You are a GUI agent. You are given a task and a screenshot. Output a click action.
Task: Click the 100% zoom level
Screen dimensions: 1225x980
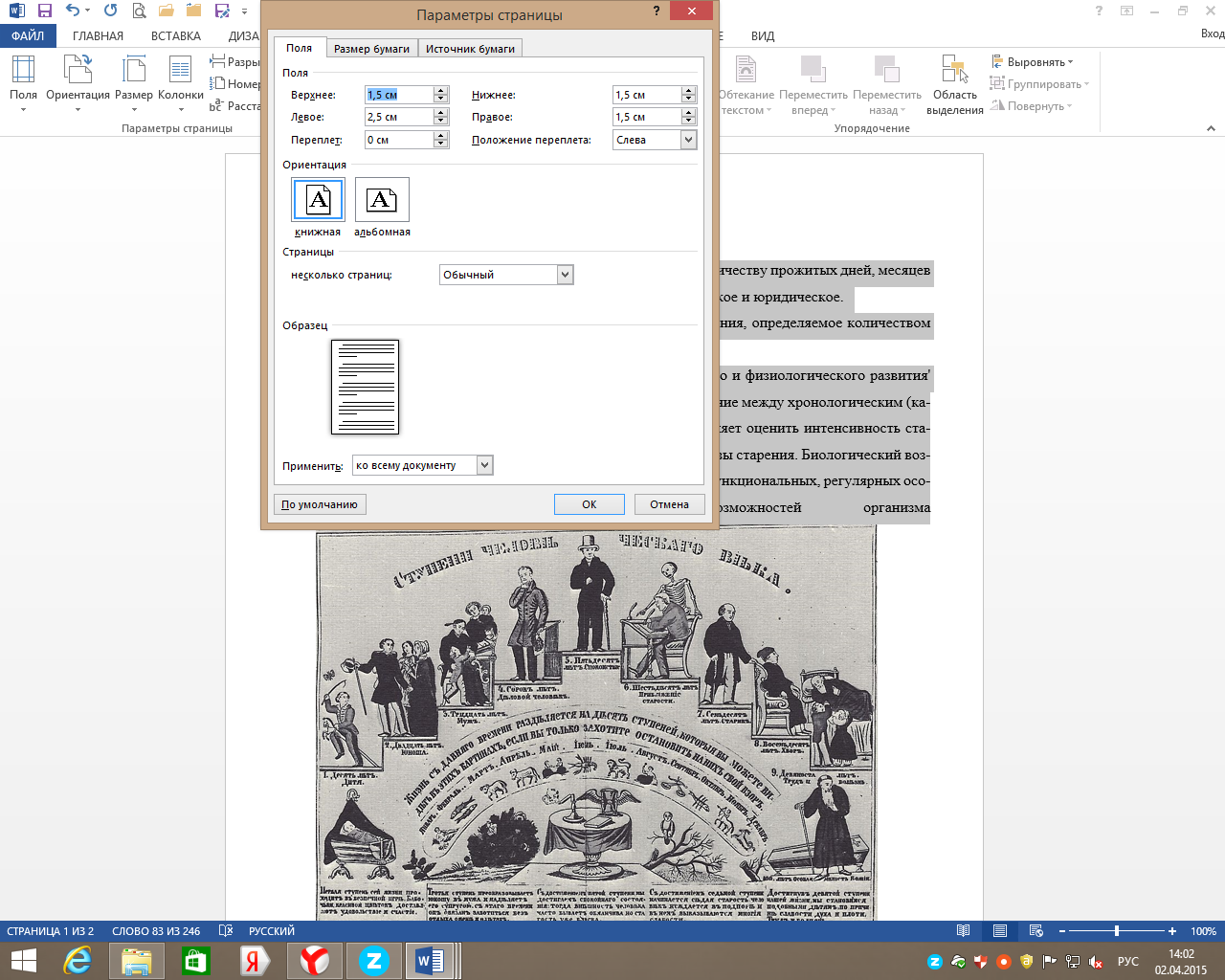[1203, 931]
